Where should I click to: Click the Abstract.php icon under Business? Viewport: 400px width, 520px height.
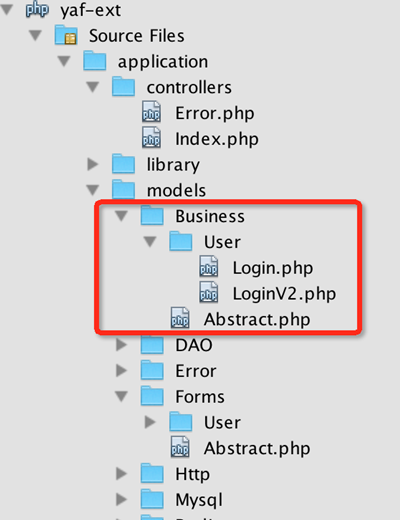click(x=180, y=318)
